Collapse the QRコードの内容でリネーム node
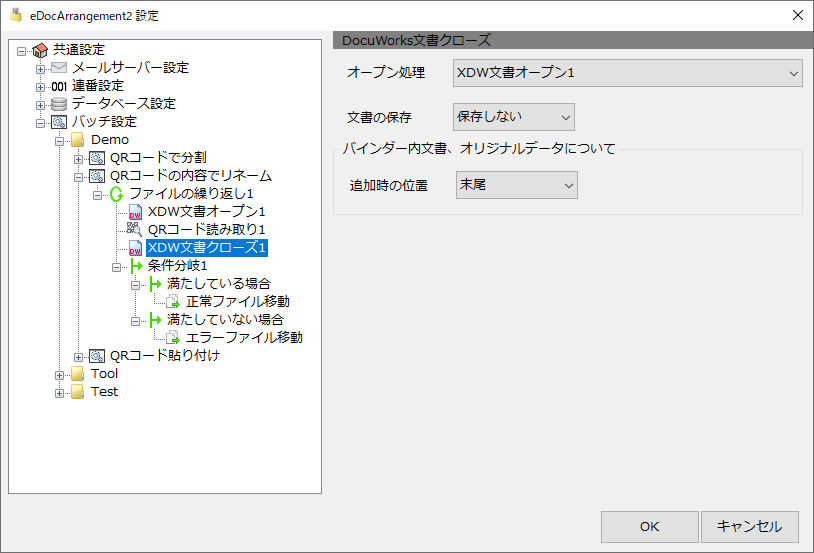Screen dimensions: 814x553 click(x=78, y=178)
